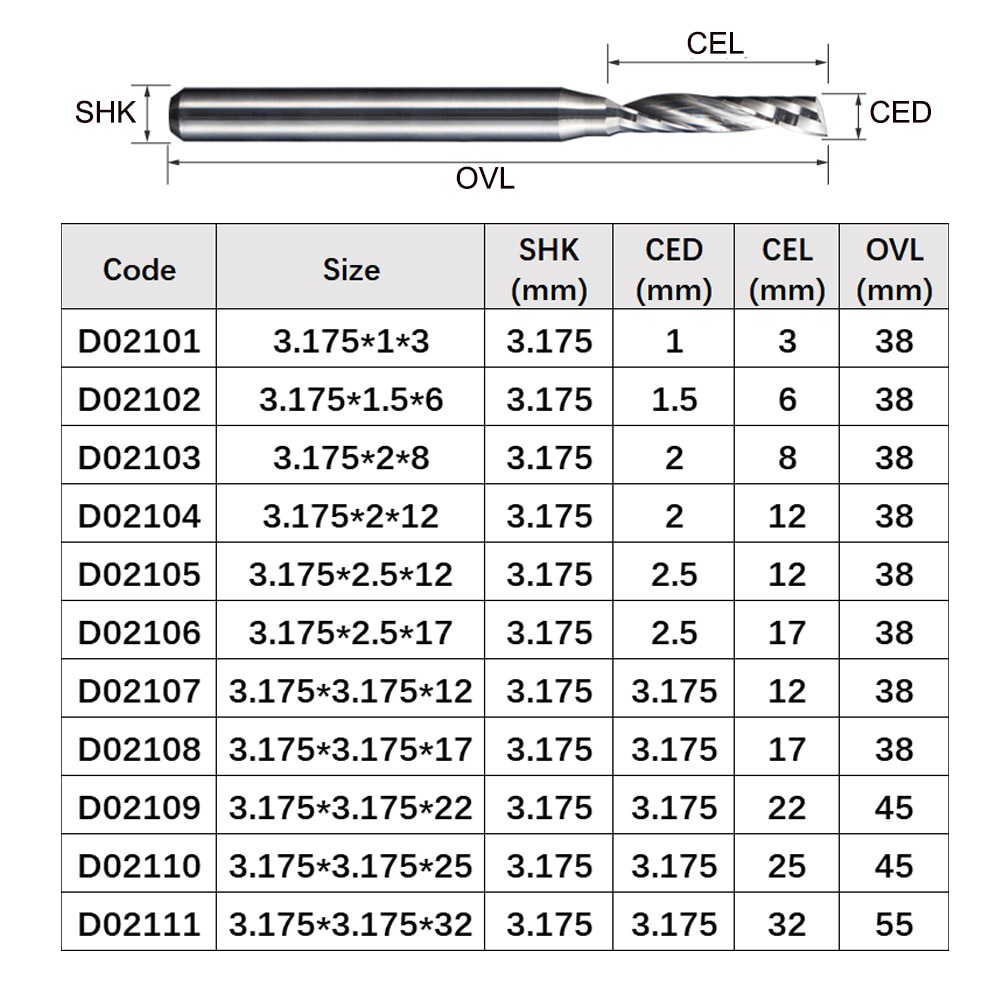Click the OVL value 55 in the last row
This screenshot has height=1000, width=1000.
coord(894,922)
